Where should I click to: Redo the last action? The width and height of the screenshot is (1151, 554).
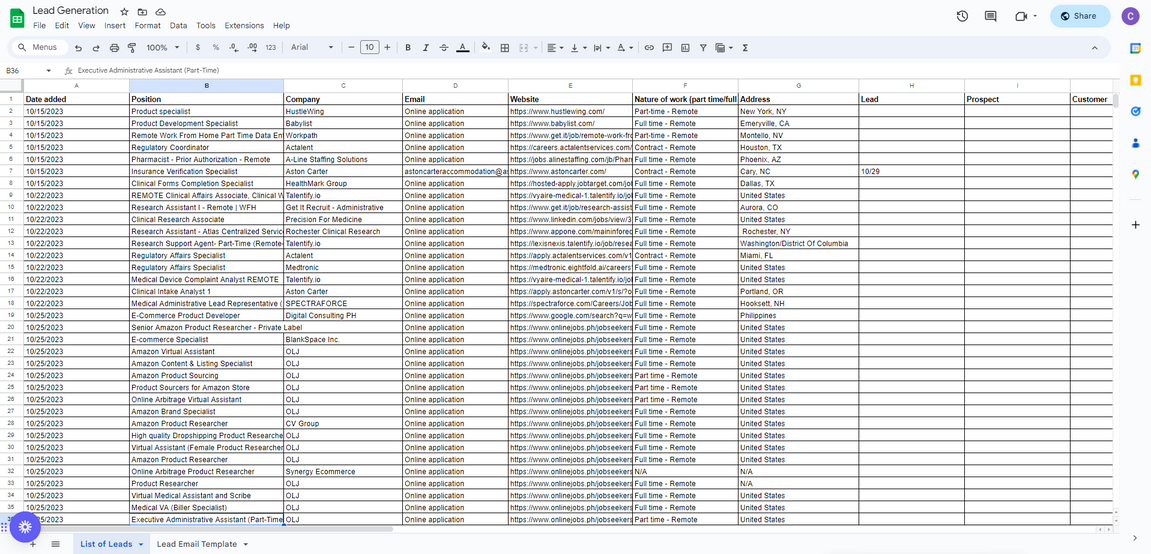pyautogui.click(x=95, y=48)
